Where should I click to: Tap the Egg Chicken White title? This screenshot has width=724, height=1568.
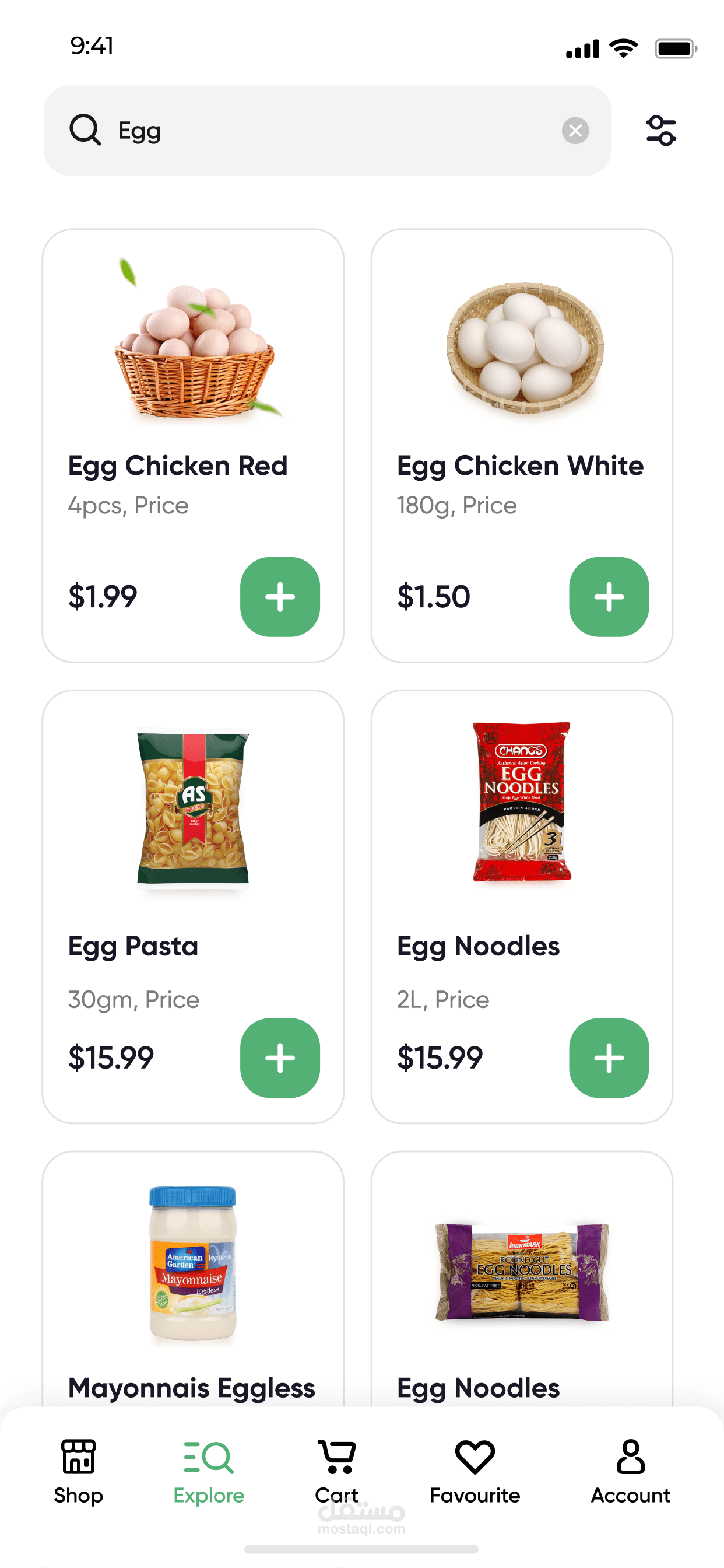point(520,466)
